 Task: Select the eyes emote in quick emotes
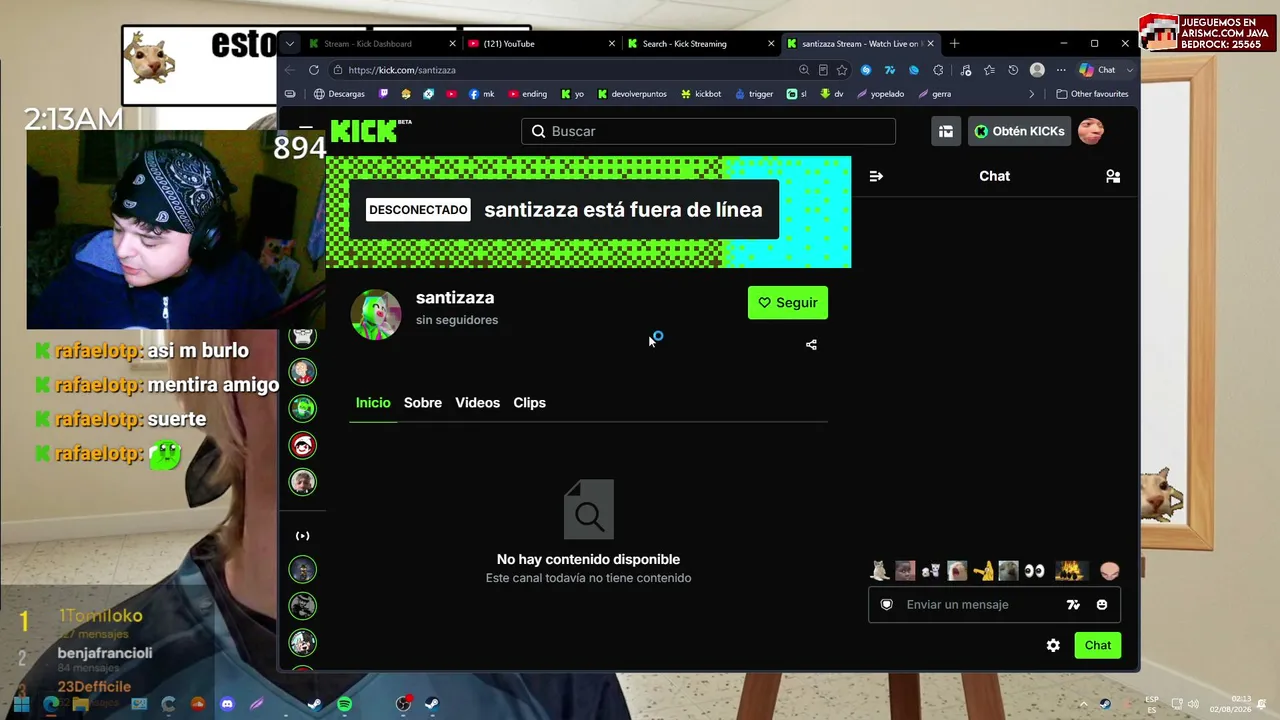point(1034,571)
